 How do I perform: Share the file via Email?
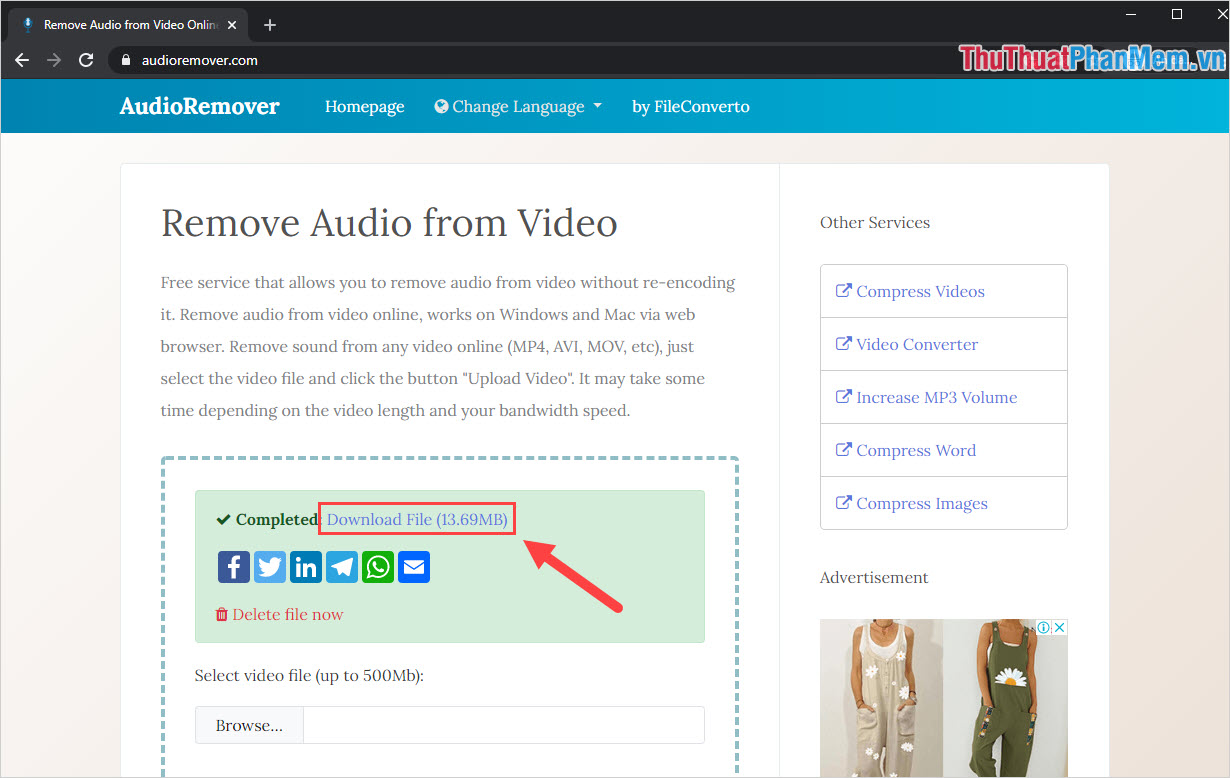pyautogui.click(x=413, y=567)
